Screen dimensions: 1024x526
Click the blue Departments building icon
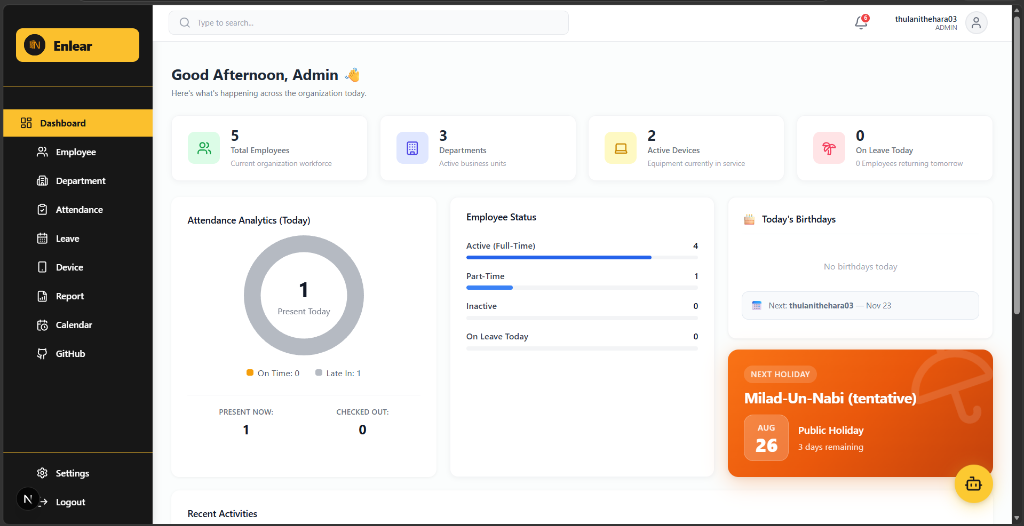tap(412, 148)
